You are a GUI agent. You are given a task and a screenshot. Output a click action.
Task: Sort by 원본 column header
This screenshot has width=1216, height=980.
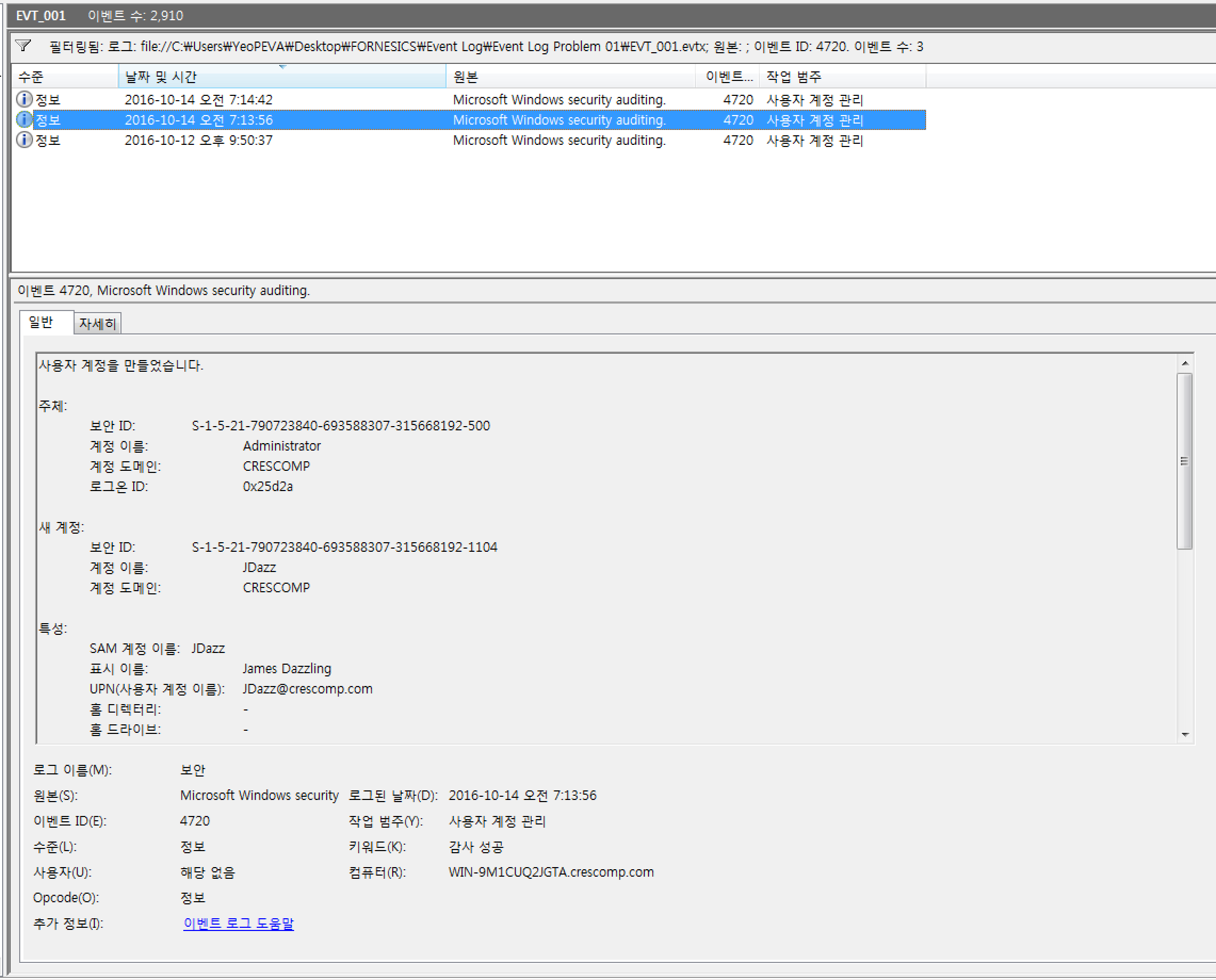[569, 77]
